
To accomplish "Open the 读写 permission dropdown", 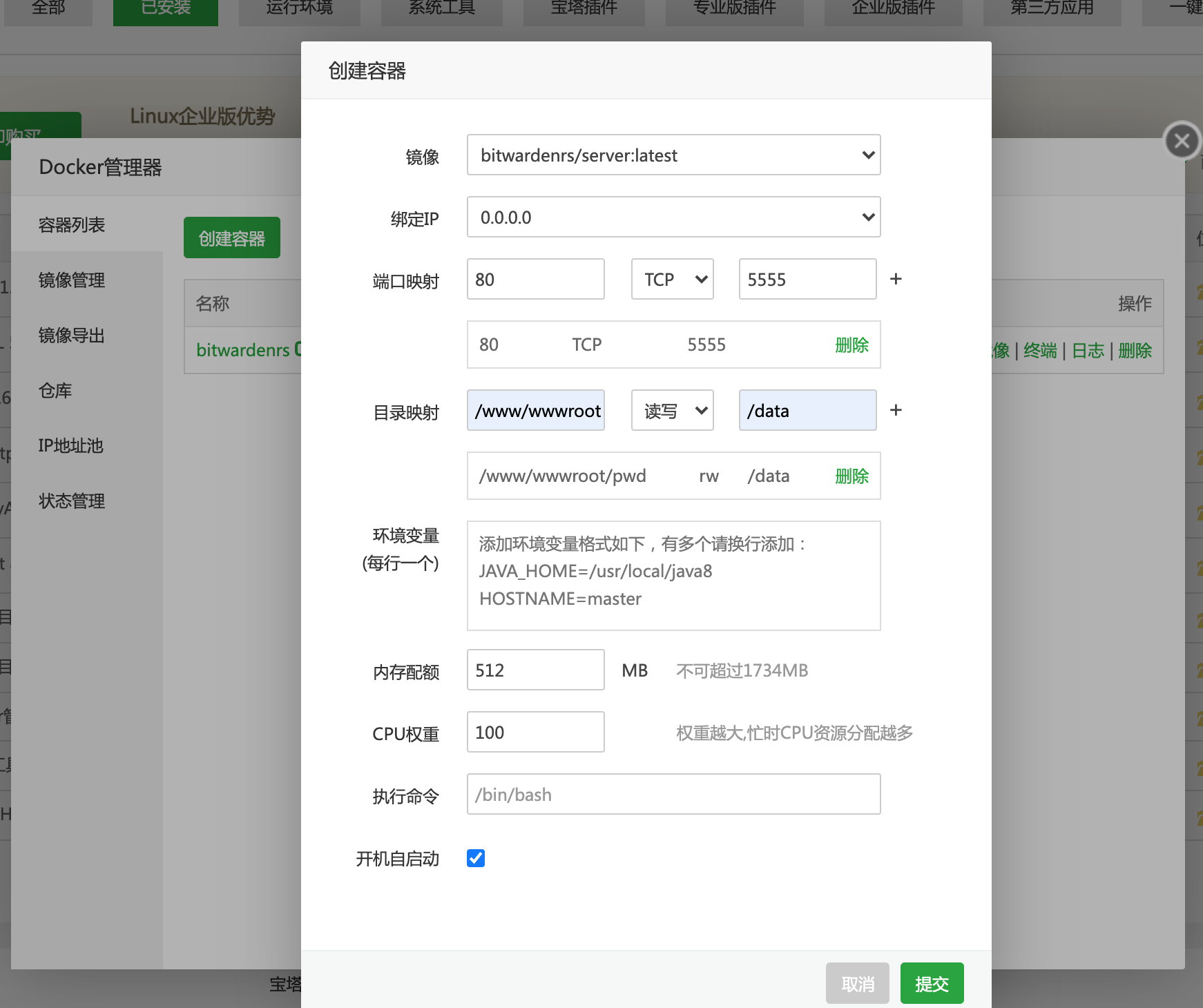I will (x=672, y=410).
